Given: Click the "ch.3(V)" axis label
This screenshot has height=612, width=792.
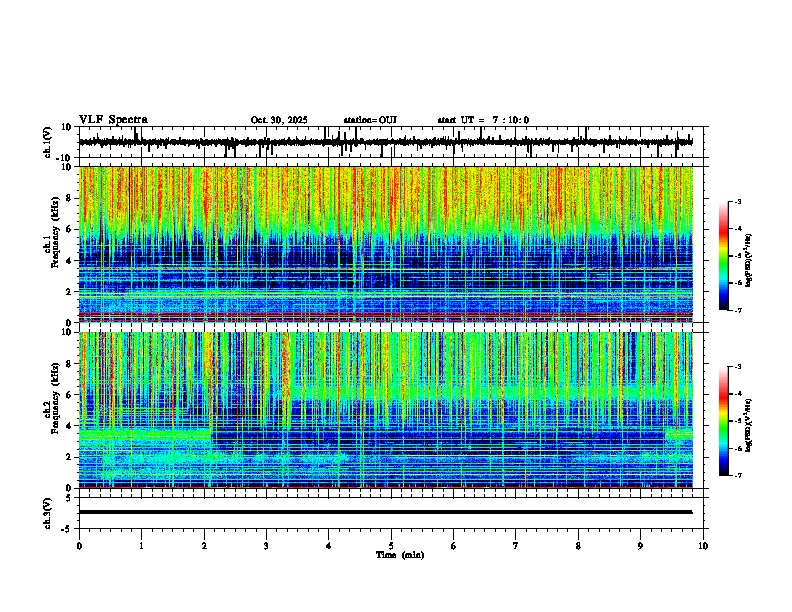Looking at the screenshot, I should (48, 513).
